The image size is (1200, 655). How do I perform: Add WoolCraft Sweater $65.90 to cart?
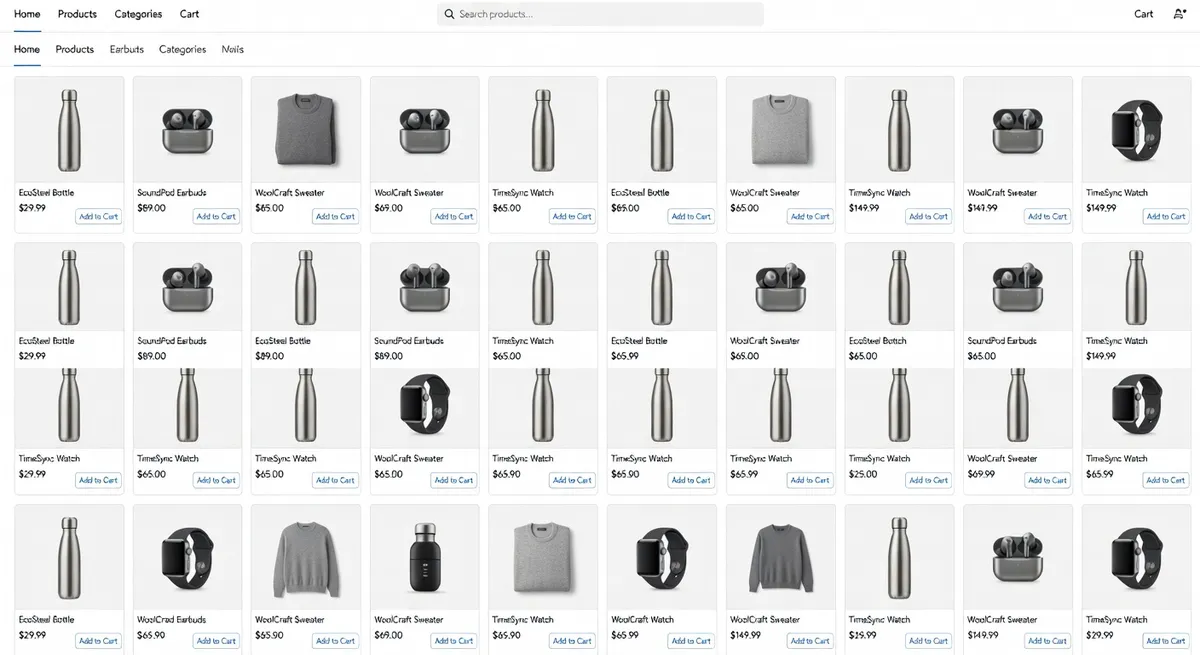335,641
